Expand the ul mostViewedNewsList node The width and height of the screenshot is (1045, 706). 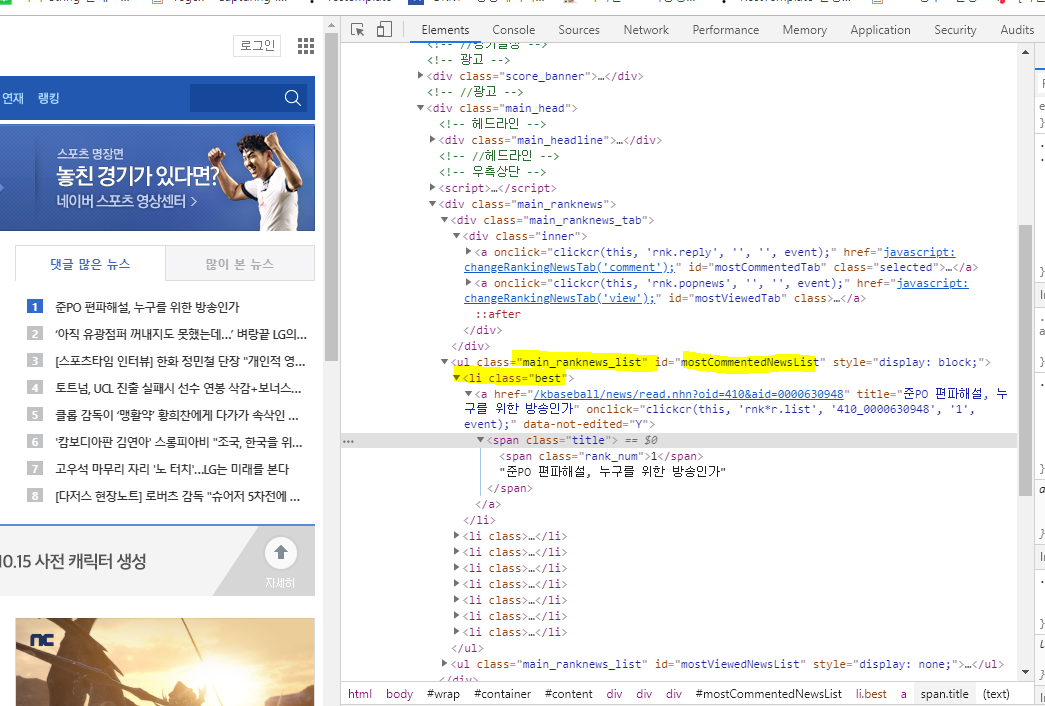click(445, 663)
